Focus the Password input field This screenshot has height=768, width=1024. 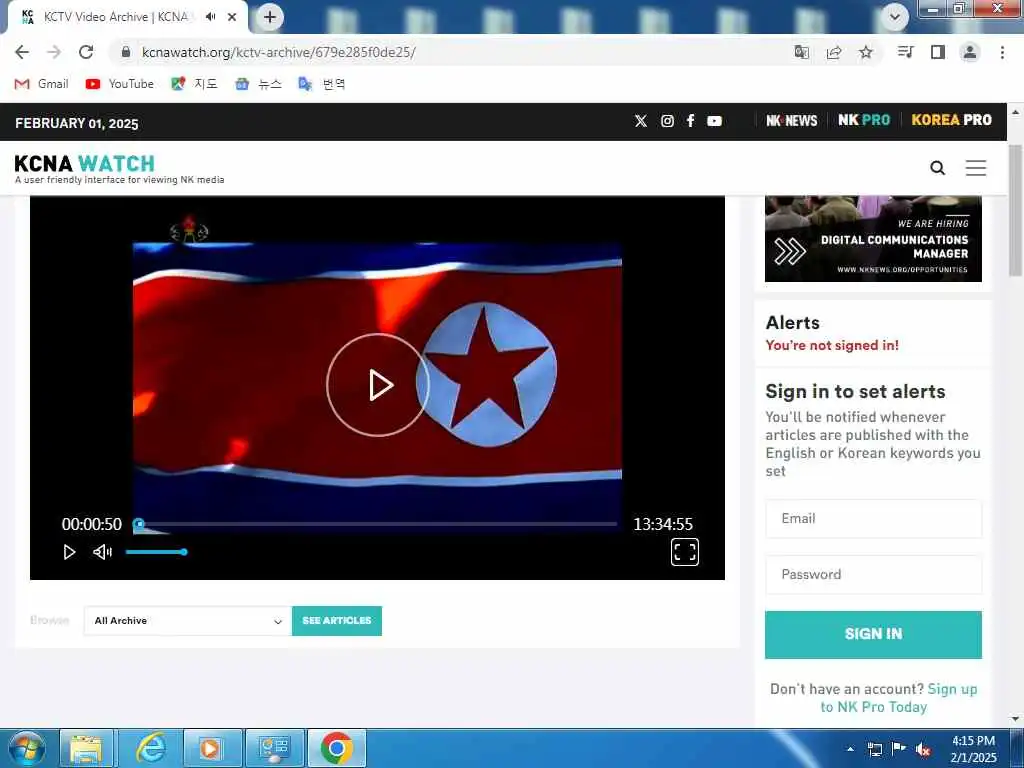pos(873,575)
